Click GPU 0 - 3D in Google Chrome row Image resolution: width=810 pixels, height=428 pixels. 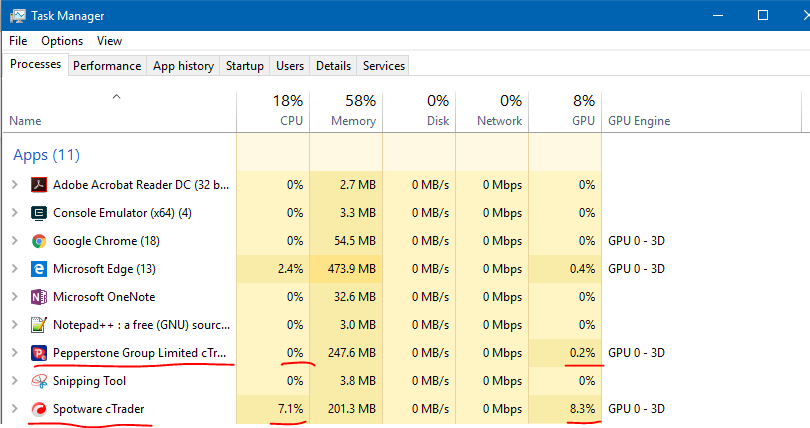[x=636, y=241]
